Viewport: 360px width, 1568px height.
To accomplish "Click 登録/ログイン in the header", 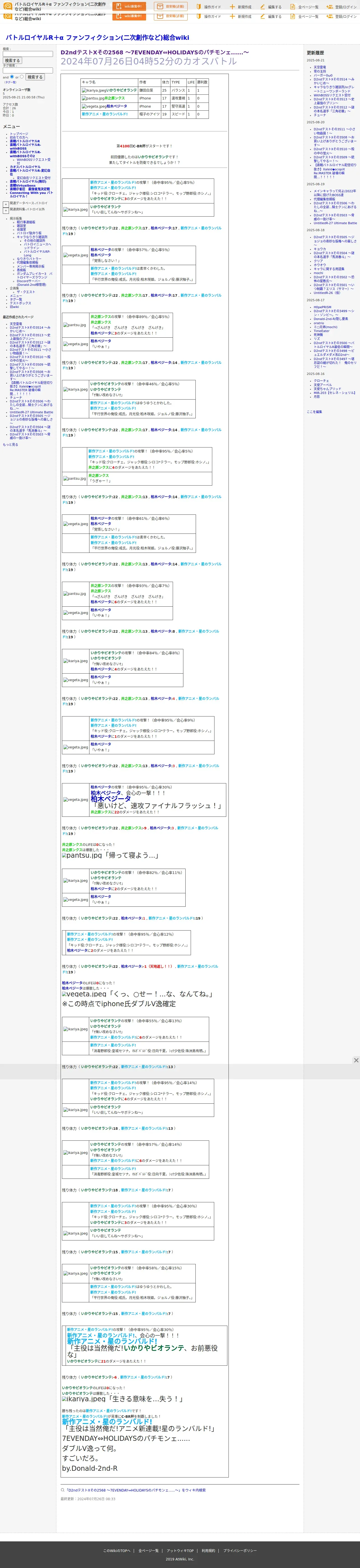I will 342,7.
